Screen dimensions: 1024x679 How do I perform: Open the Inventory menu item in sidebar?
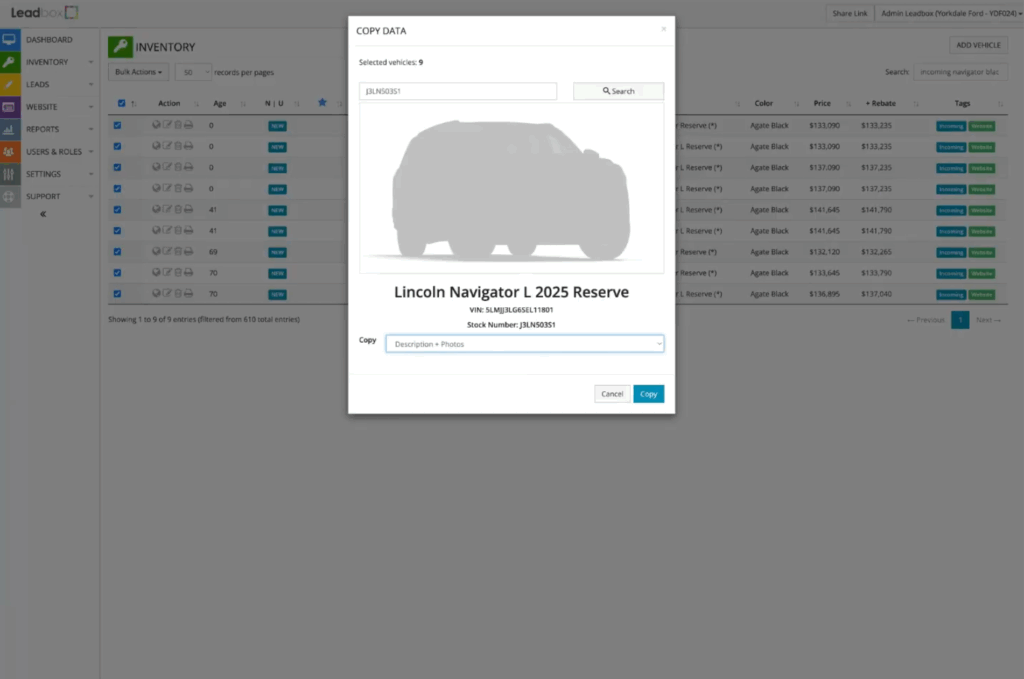[x=47, y=62]
